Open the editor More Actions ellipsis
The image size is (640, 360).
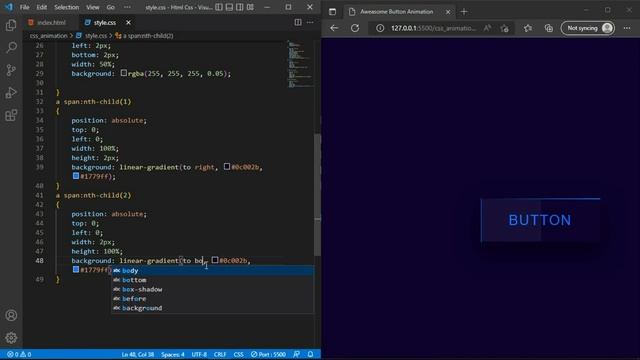pyautogui.click(x=310, y=22)
